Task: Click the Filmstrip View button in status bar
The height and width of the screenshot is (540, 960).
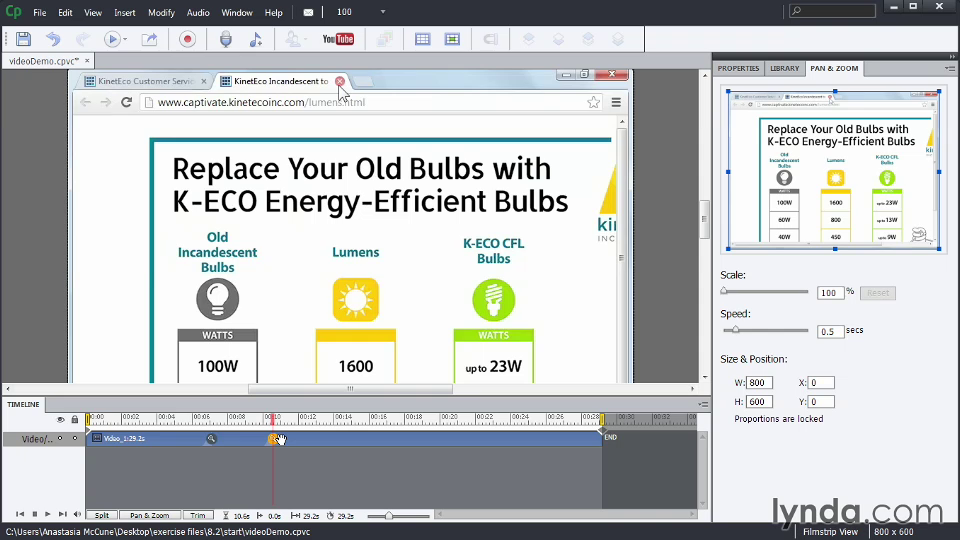Action: tap(830, 532)
